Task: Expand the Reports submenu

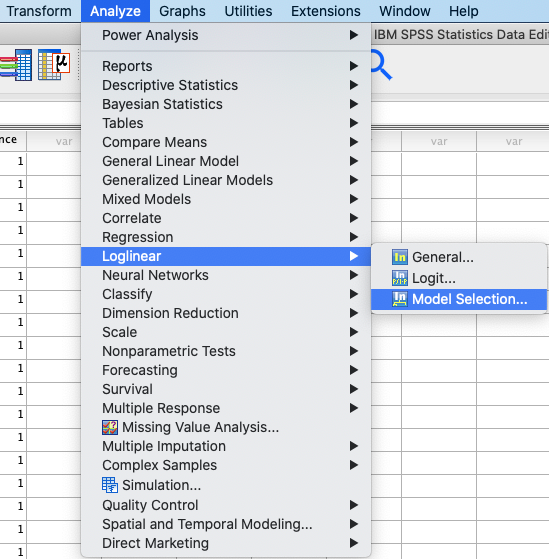Action: [x=226, y=66]
